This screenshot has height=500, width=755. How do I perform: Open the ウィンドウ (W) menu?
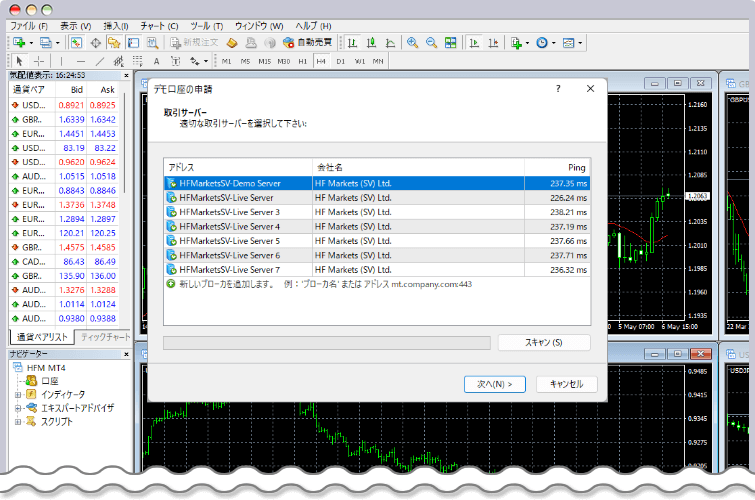259,26
